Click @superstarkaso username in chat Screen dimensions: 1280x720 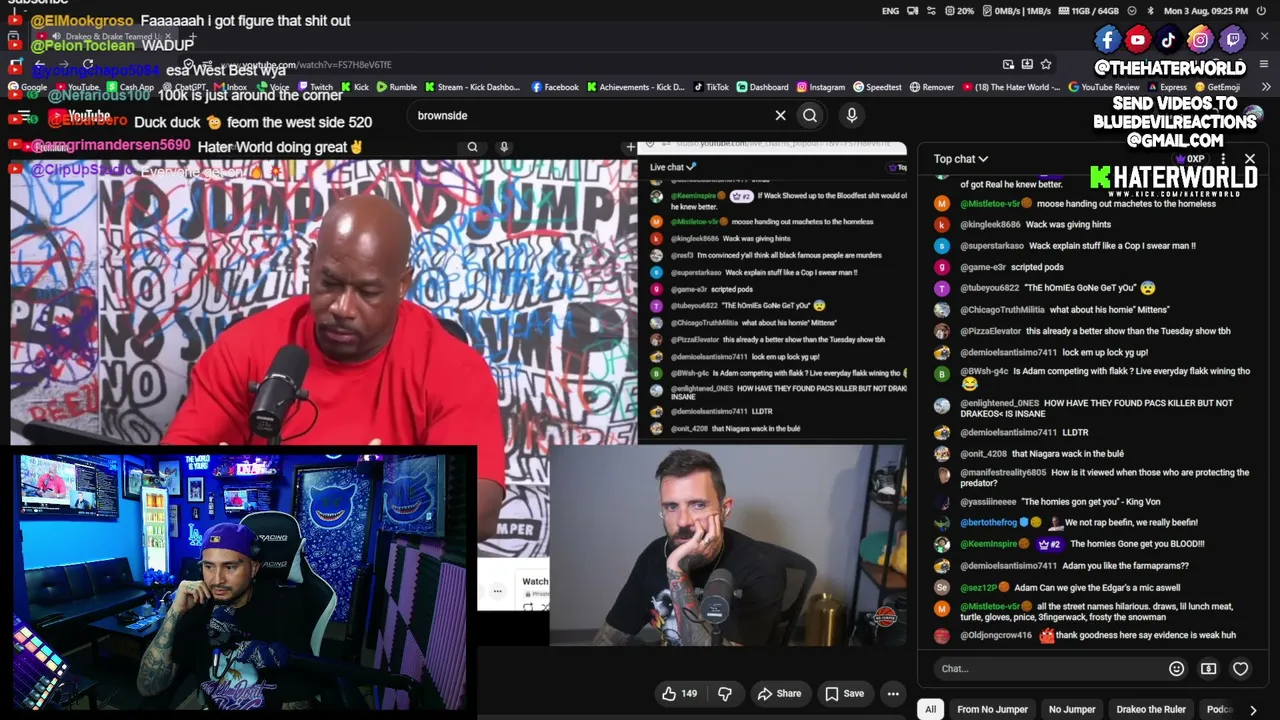point(992,246)
